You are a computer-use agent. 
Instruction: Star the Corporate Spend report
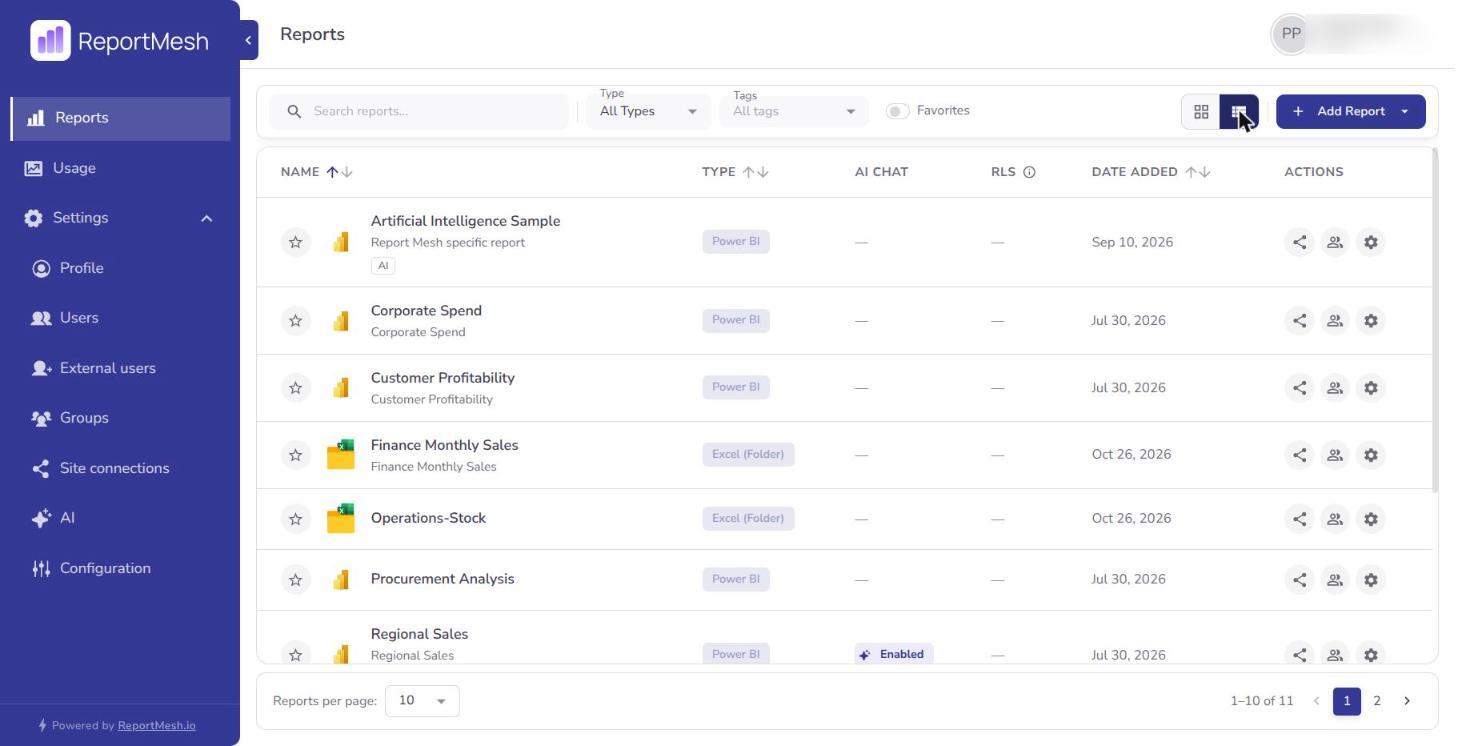point(295,321)
